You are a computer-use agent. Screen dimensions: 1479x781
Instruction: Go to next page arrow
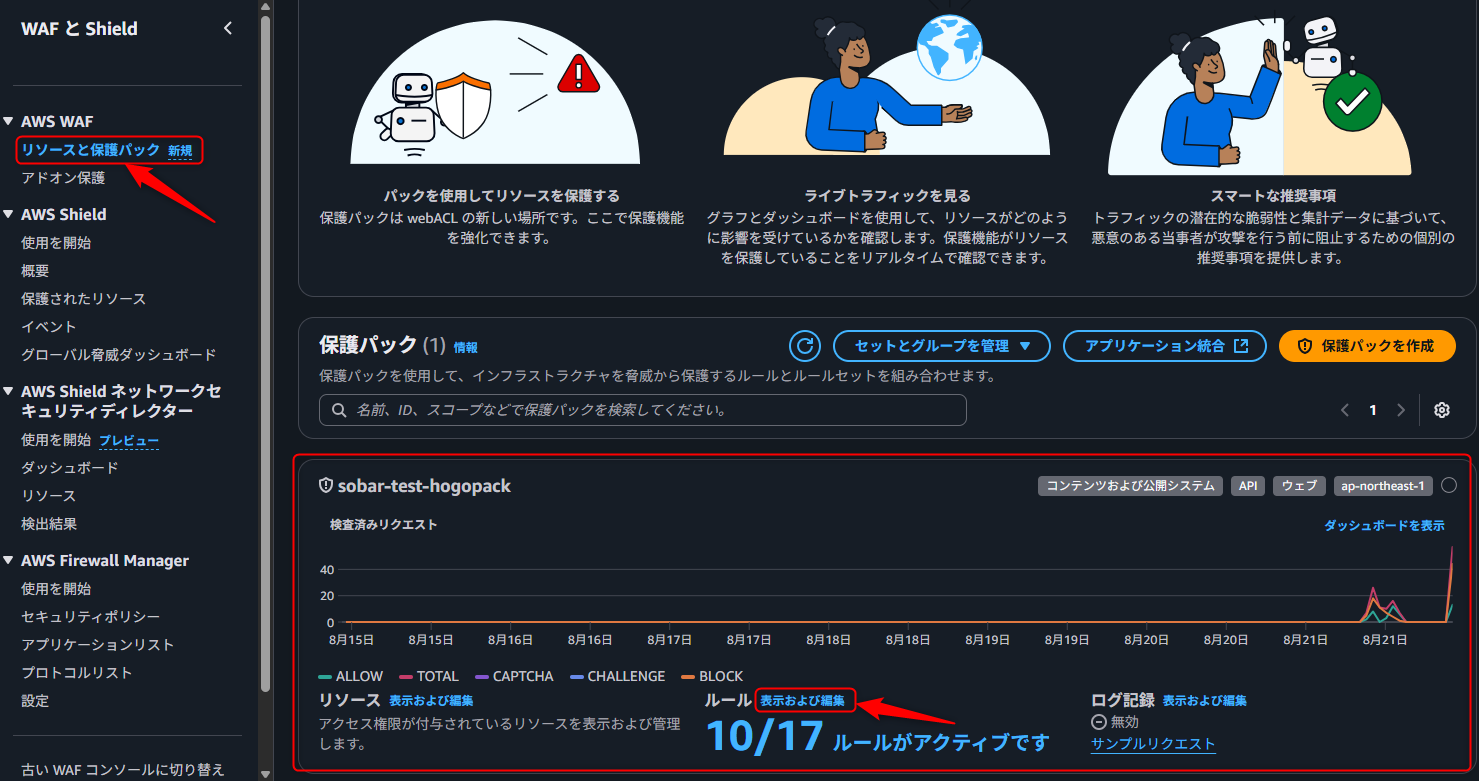pos(1401,410)
